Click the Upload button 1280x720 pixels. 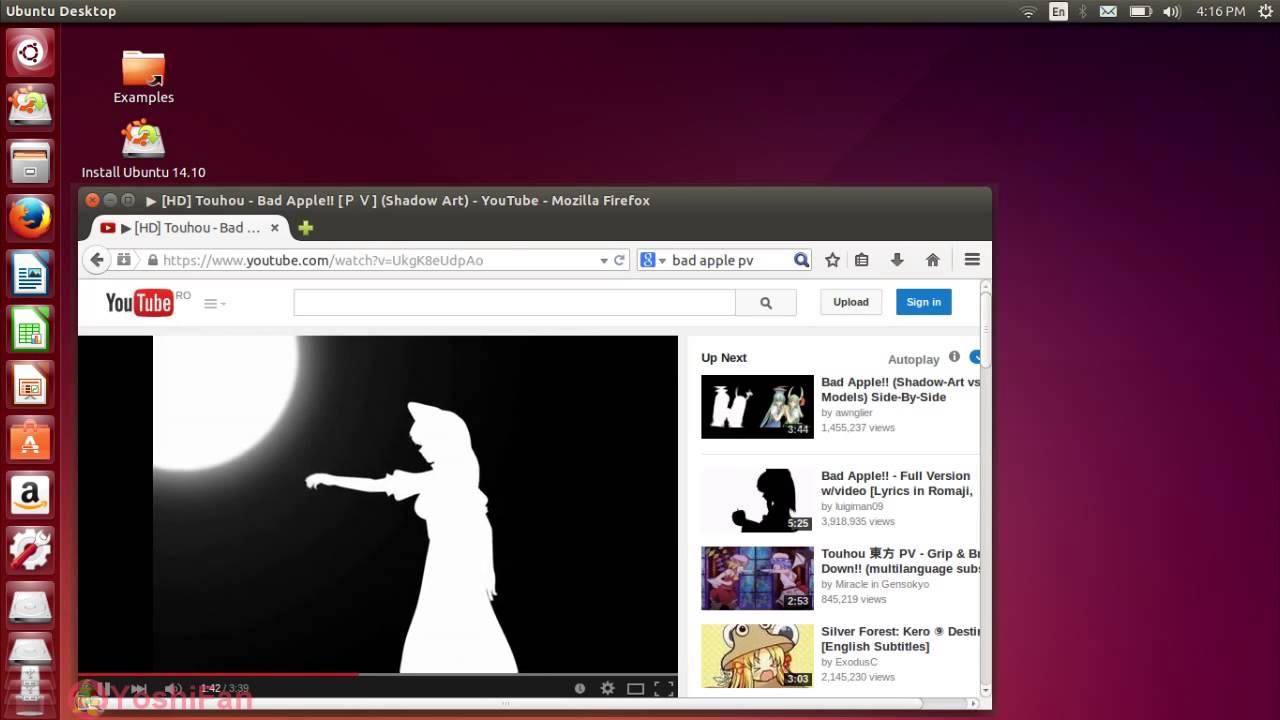click(851, 302)
